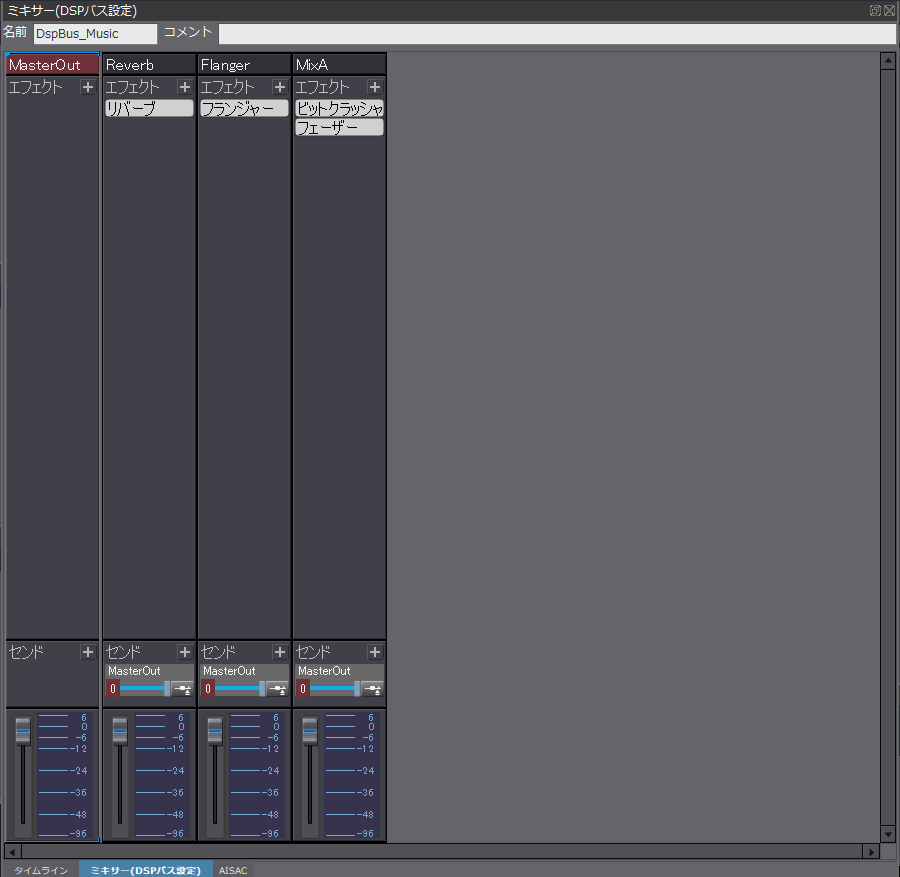
Task: Click Reverb send routing icon
Action: 183,689
